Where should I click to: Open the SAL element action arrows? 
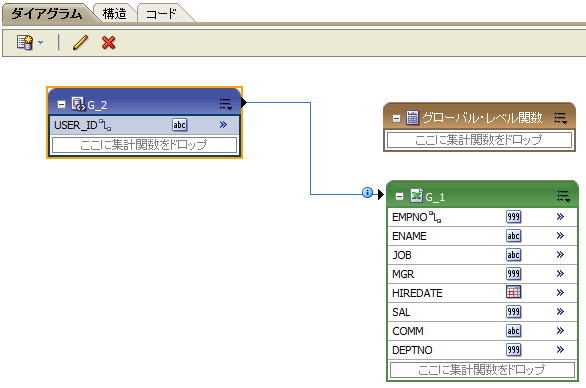pos(560,311)
